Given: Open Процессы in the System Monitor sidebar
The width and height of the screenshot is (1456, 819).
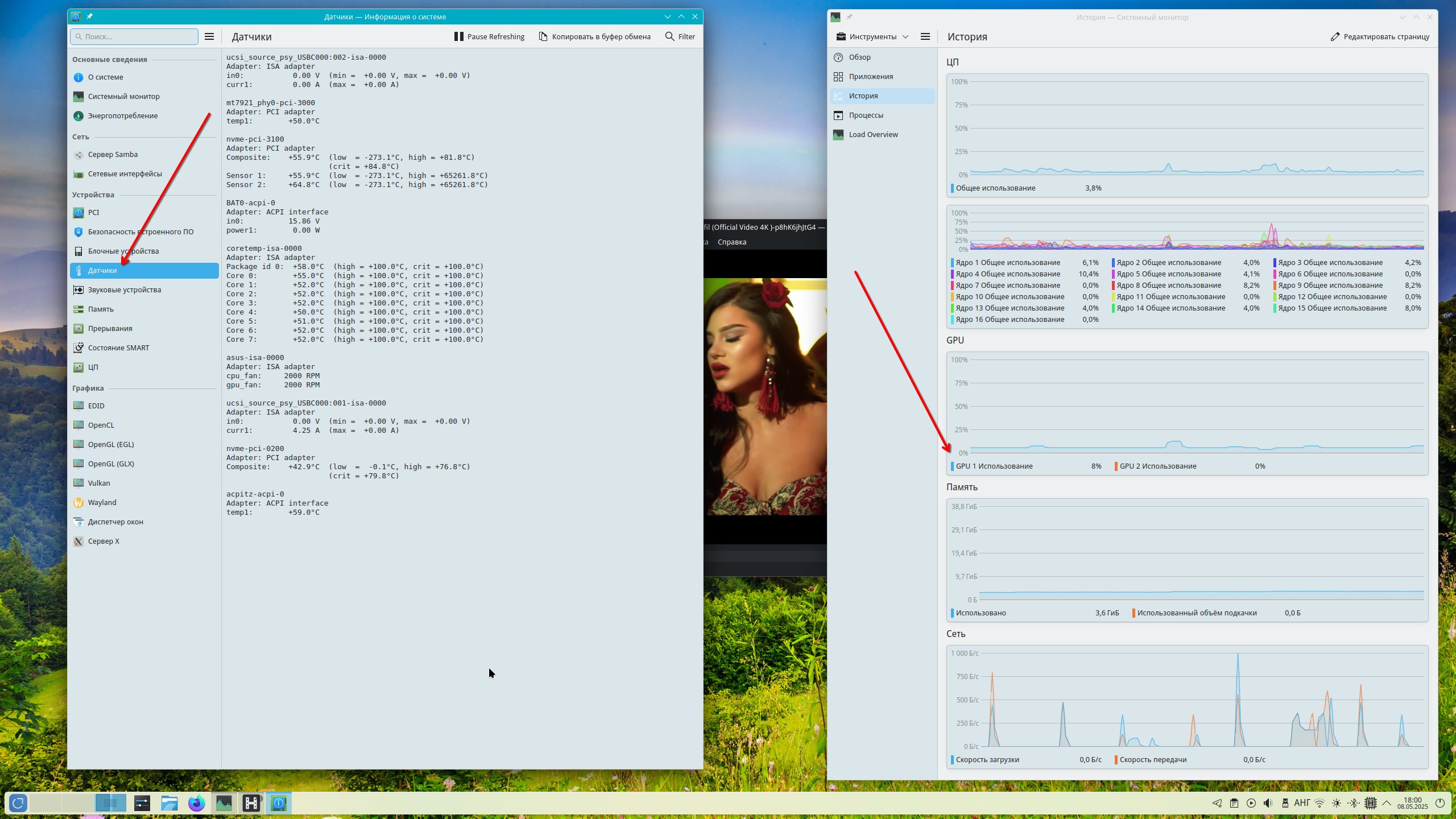Looking at the screenshot, I should (866, 115).
